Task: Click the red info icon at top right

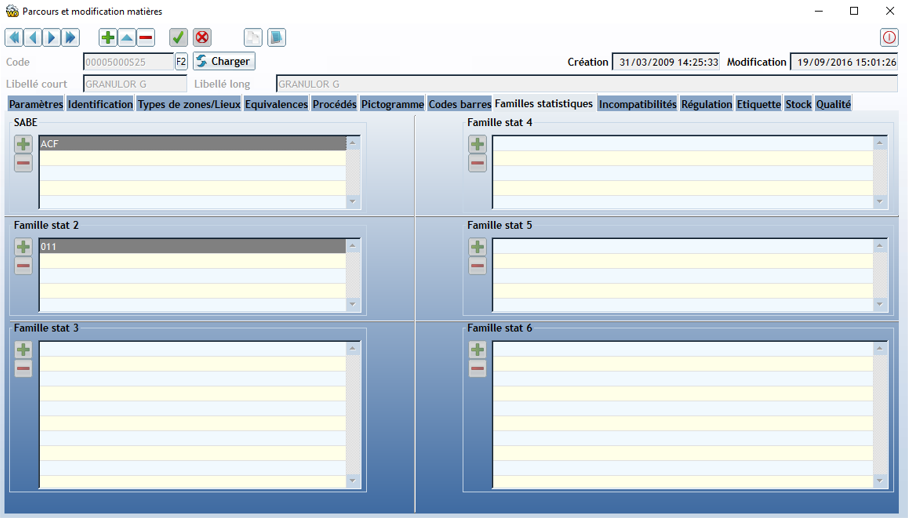Action: 889,38
